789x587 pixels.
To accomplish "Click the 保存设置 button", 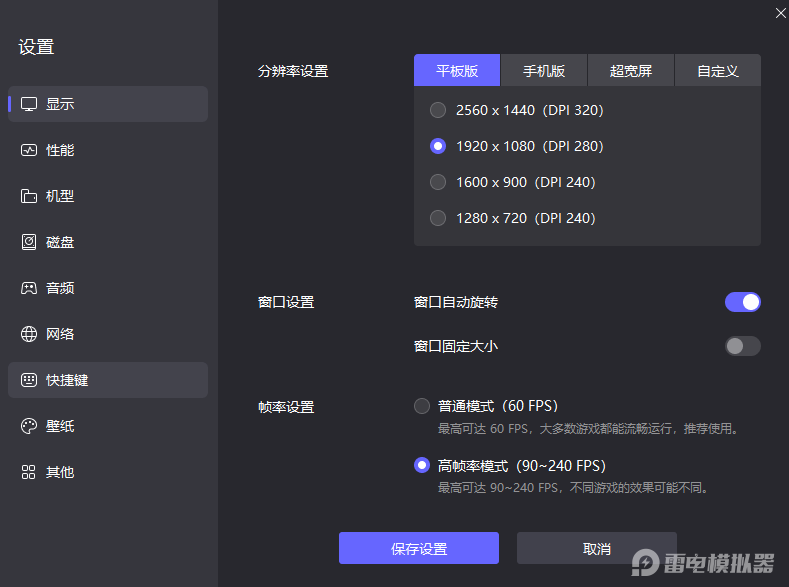I will [x=419, y=548].
